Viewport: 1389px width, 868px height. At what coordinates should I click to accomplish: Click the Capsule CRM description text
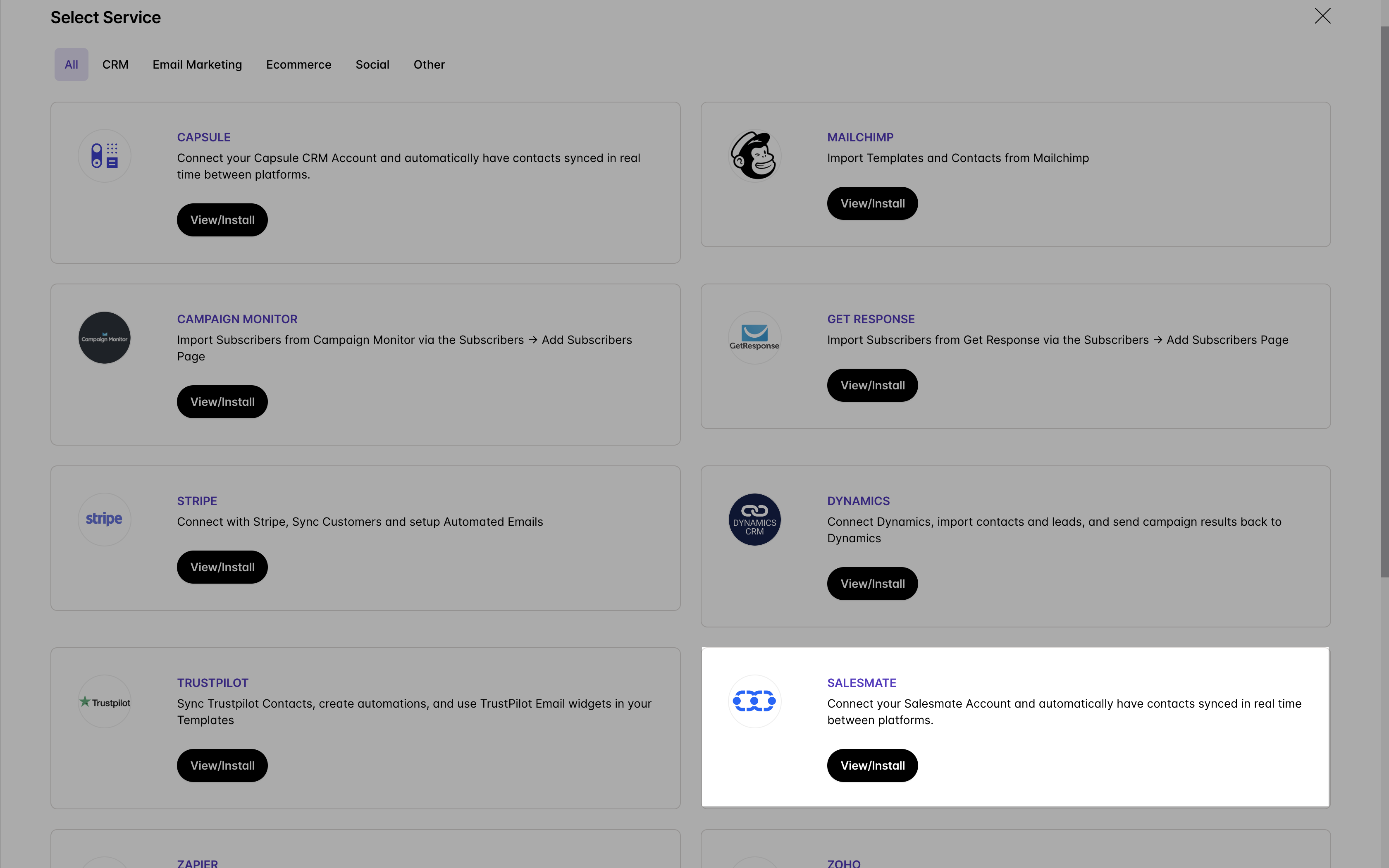click(x=409, y=166)
